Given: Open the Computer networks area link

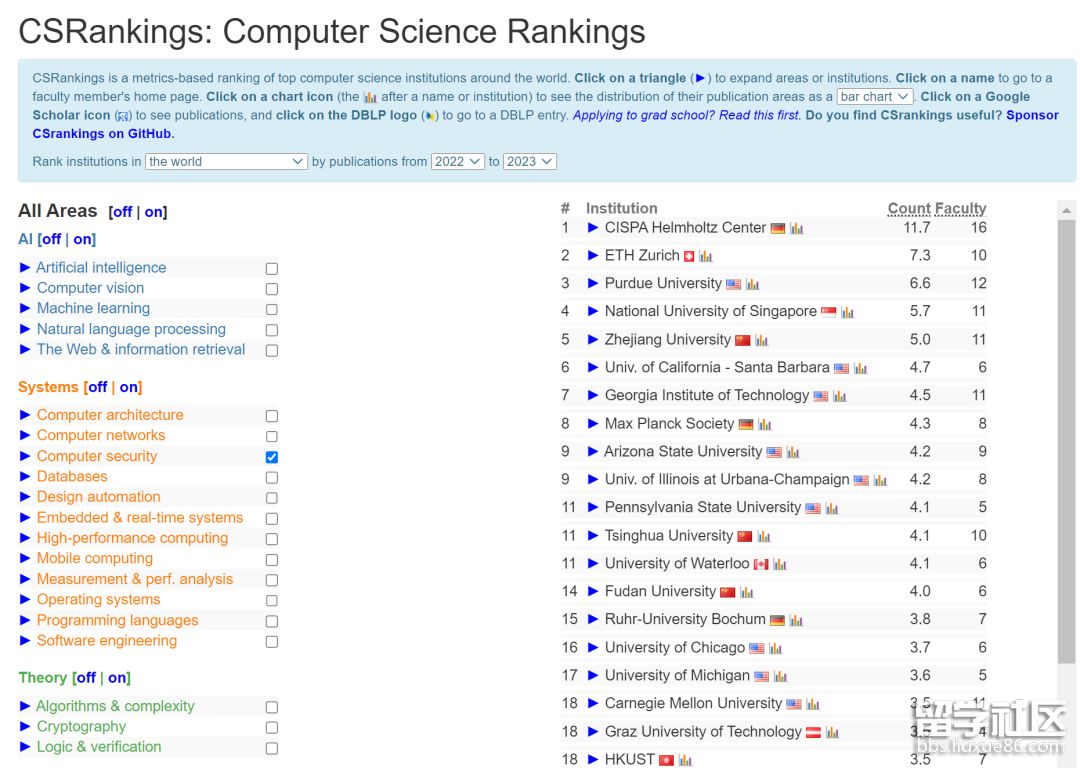Looking at the screenshot, I should (x=101, y=436).
